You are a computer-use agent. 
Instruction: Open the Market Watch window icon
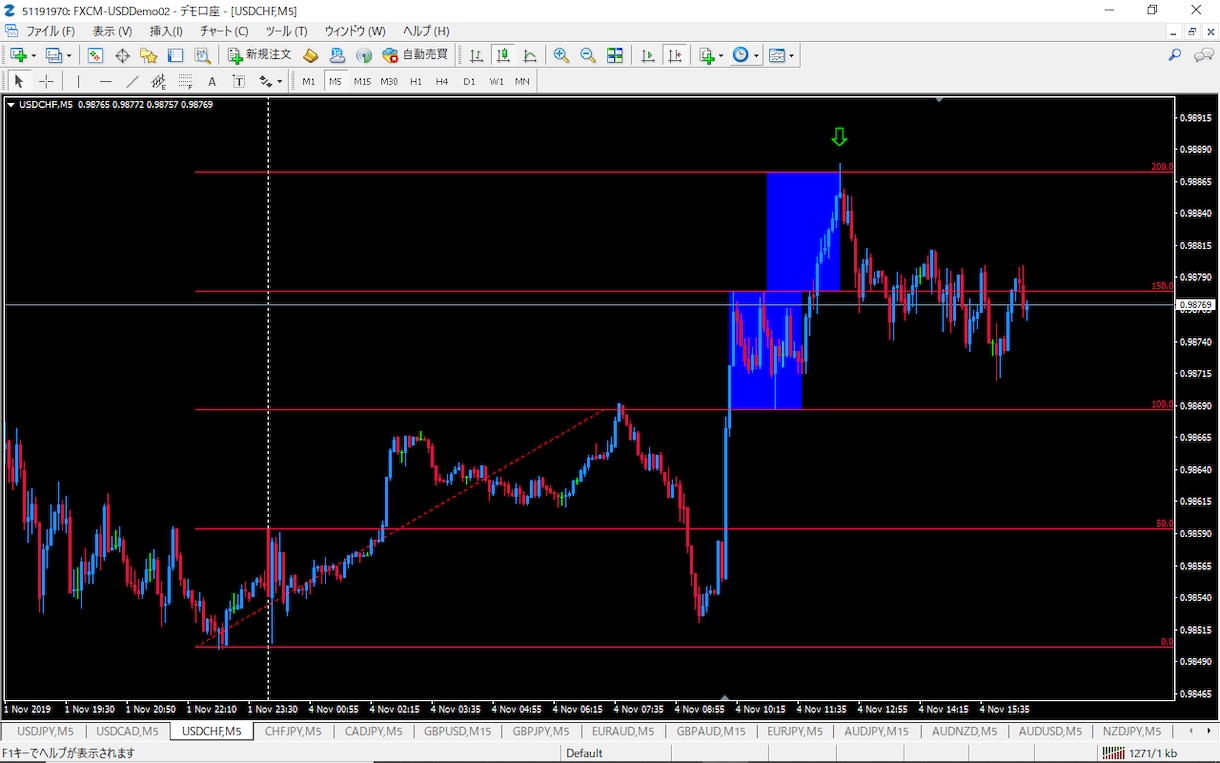point(96,56)
